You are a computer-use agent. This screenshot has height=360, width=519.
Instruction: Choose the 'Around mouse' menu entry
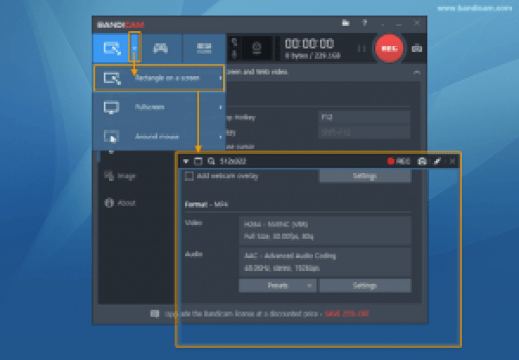pyautogui.click(x=159, y=136)
